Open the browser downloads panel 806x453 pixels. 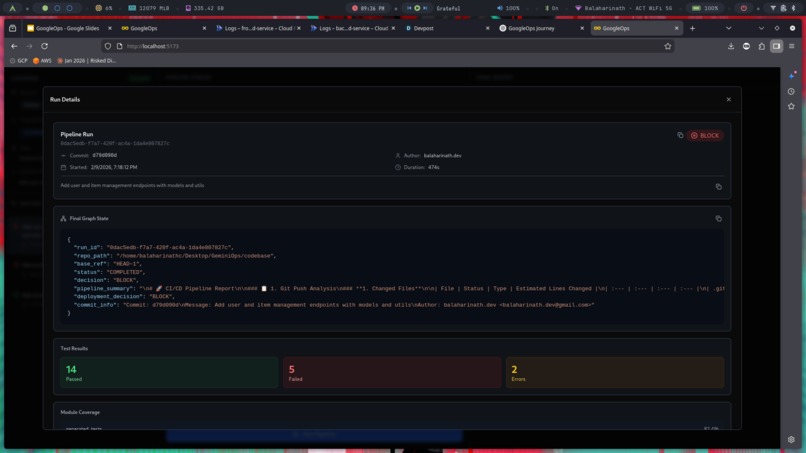coord(731,46)
